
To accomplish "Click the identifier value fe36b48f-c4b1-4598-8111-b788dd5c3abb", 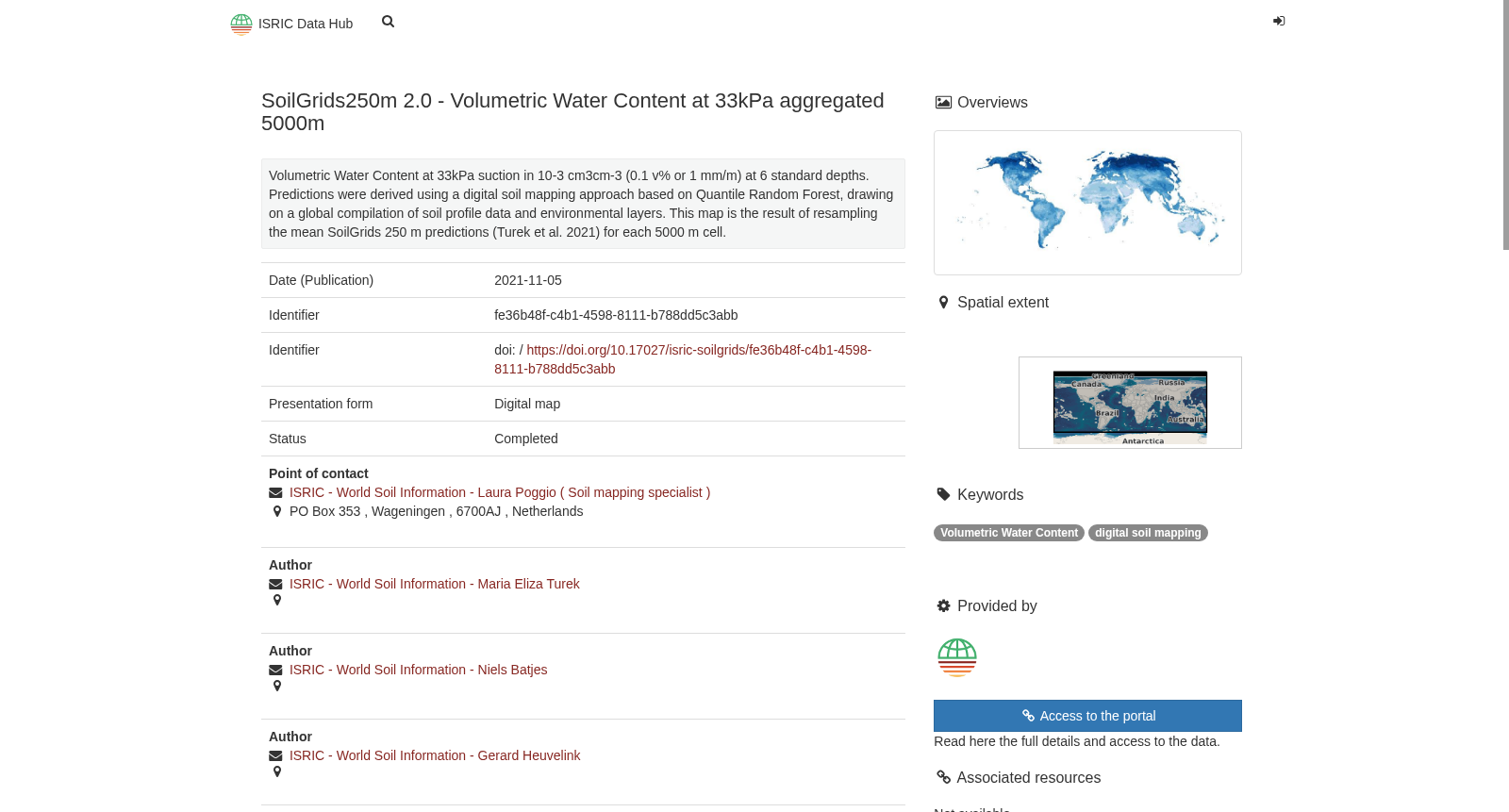I will 616,315.
